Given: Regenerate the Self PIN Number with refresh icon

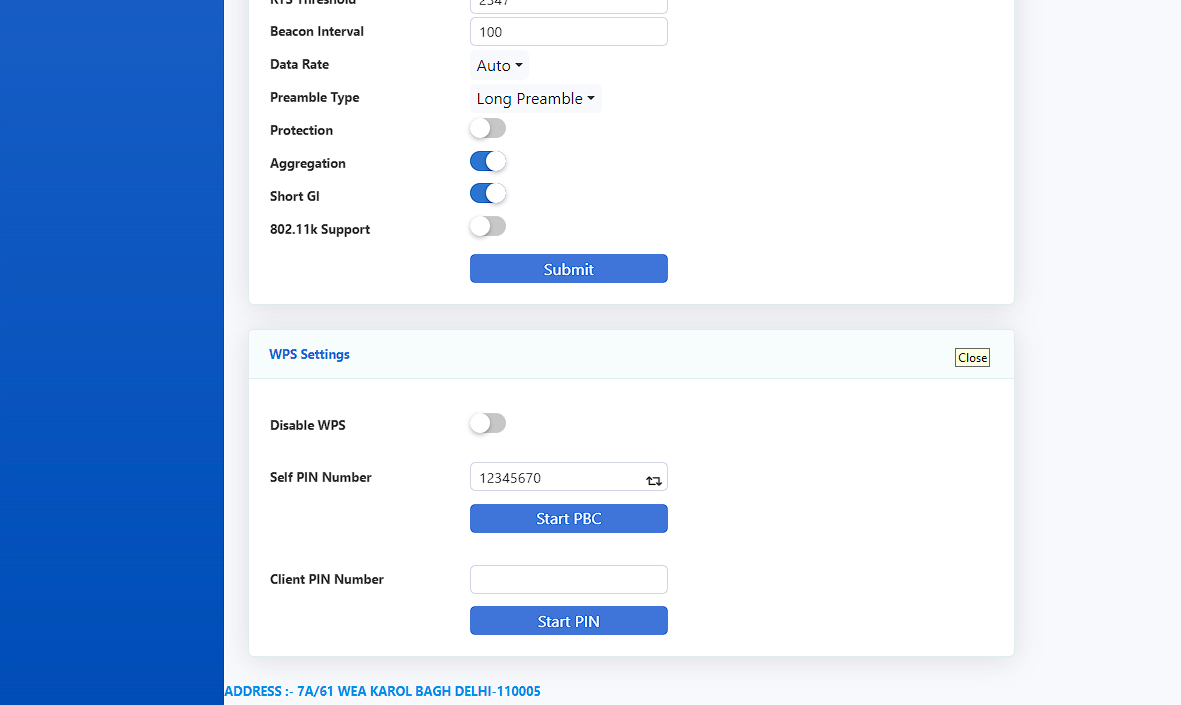Looking at the screenshot, I should (654, 481).
